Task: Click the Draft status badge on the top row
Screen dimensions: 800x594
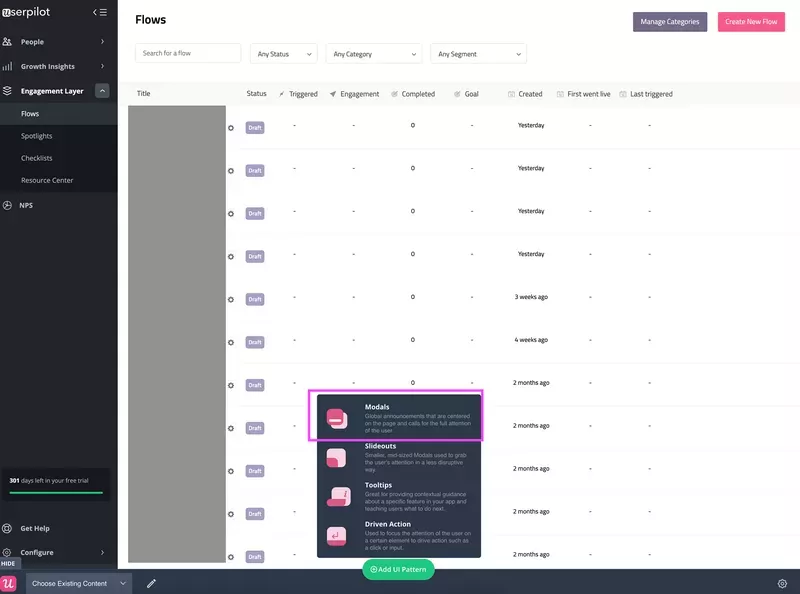Action: point(254,127)
